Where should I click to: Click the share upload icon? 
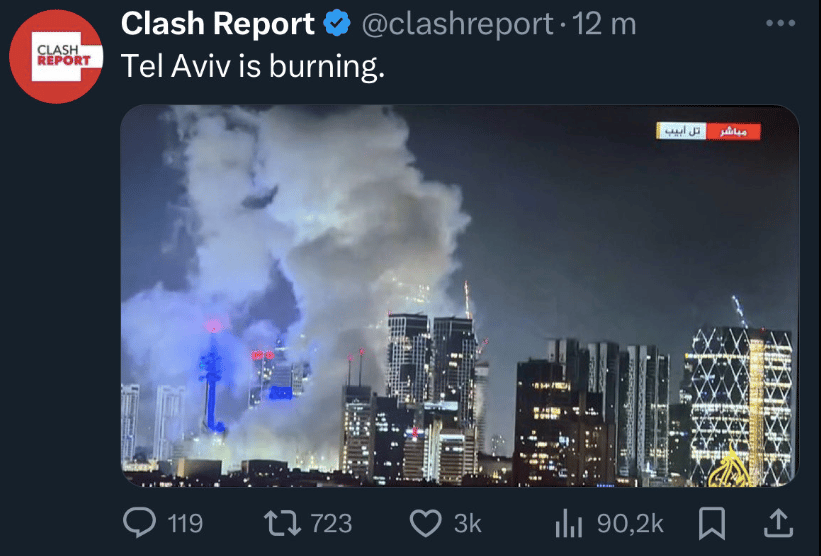pyautogui.click(x=778, y=522)
